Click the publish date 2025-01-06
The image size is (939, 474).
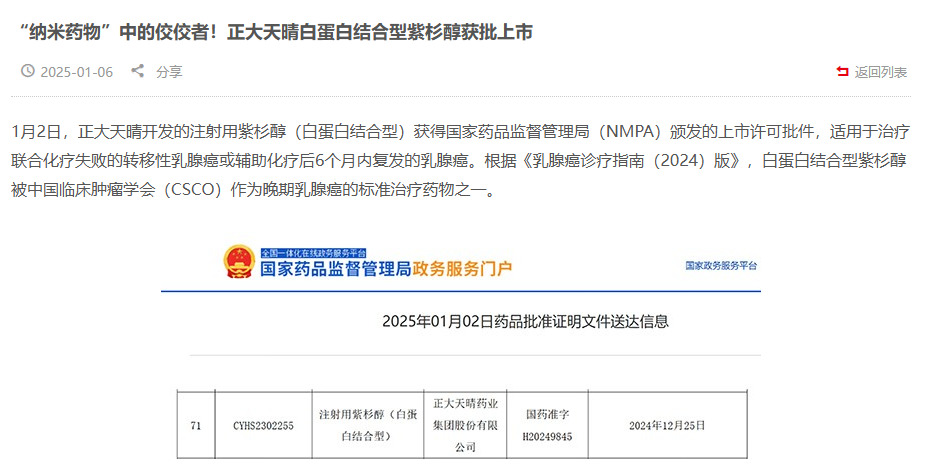(77, 72)
